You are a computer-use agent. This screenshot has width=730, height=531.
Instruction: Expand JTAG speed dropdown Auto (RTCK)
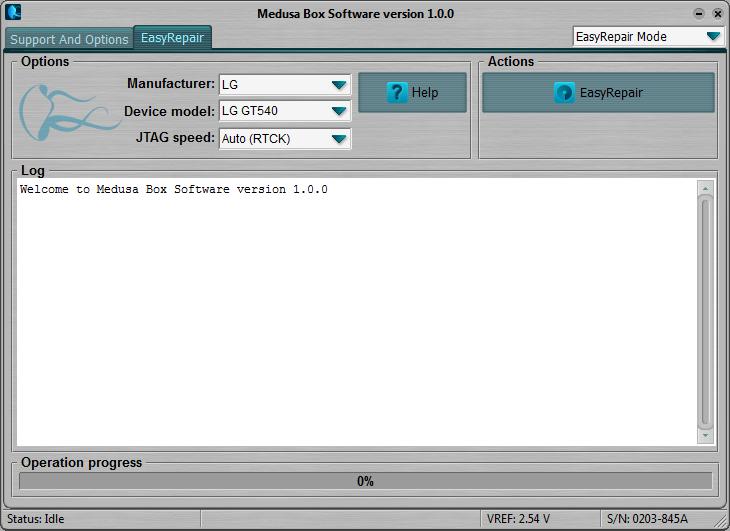[x=285, y=139]
